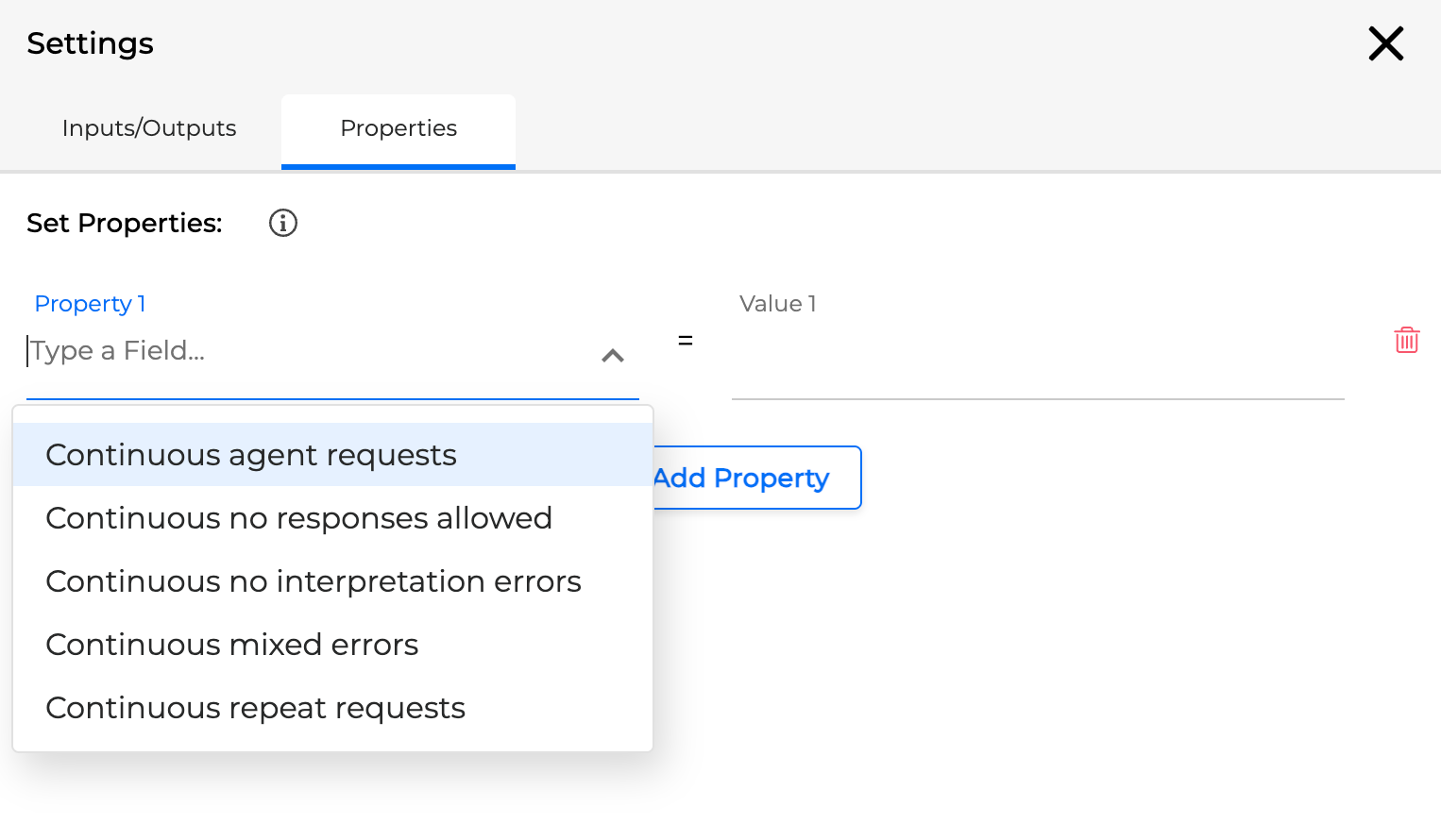
Task: Switch to the Inputs/Outputs tab
Action: pyautogui.click(x=148, y=128)
